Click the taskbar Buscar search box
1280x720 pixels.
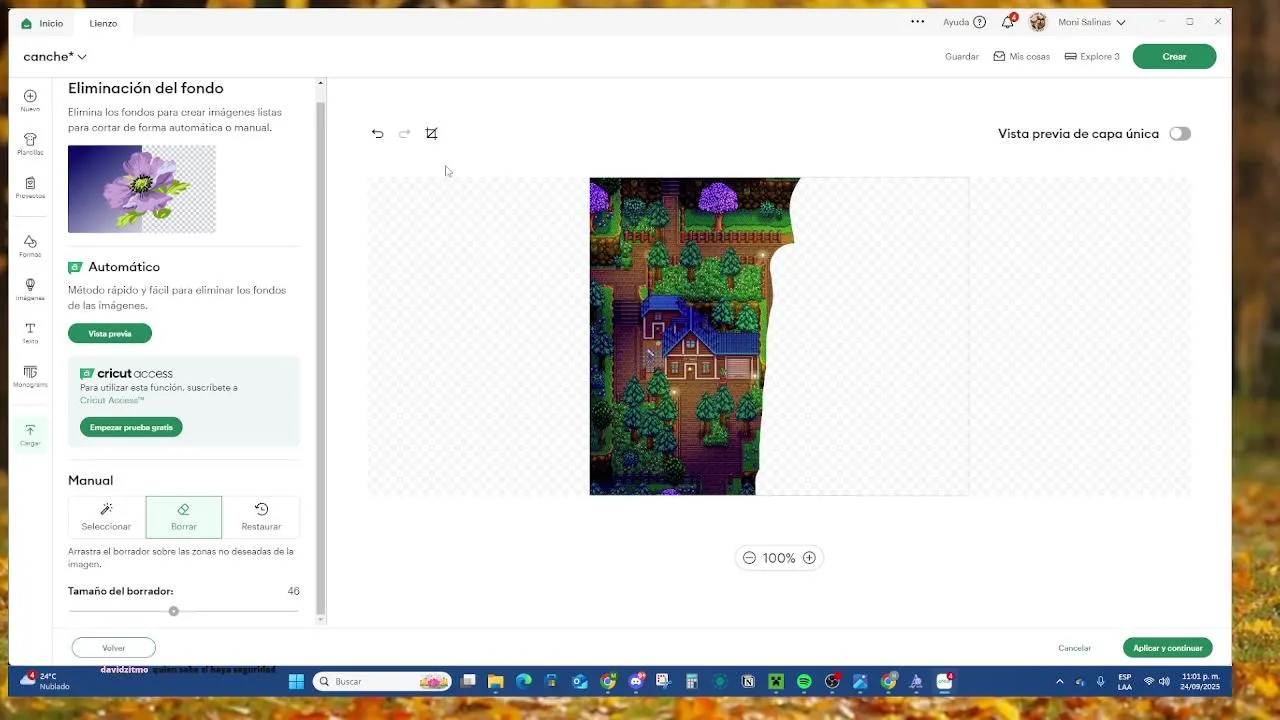382,682
